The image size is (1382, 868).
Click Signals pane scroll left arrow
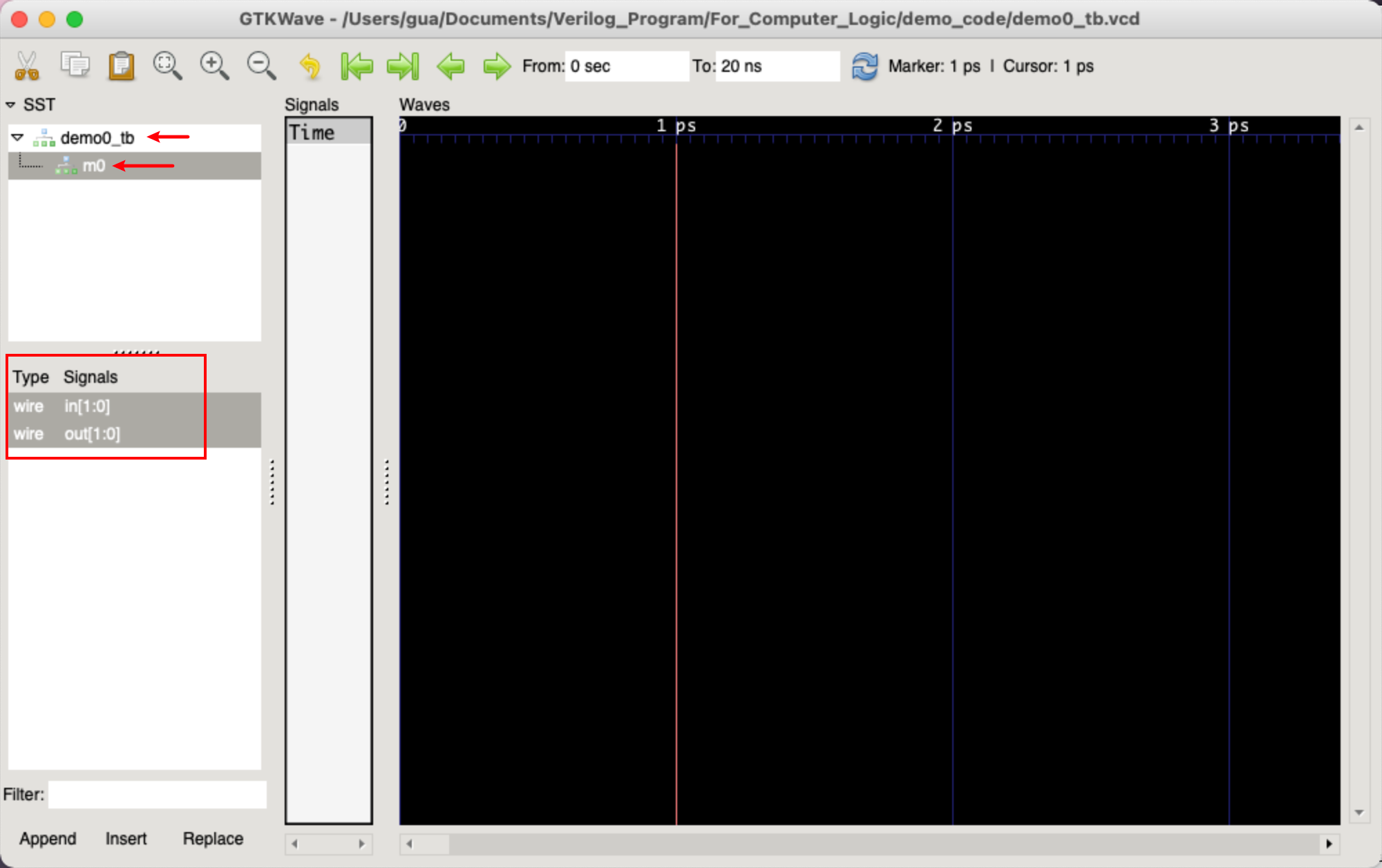[295, 844]
